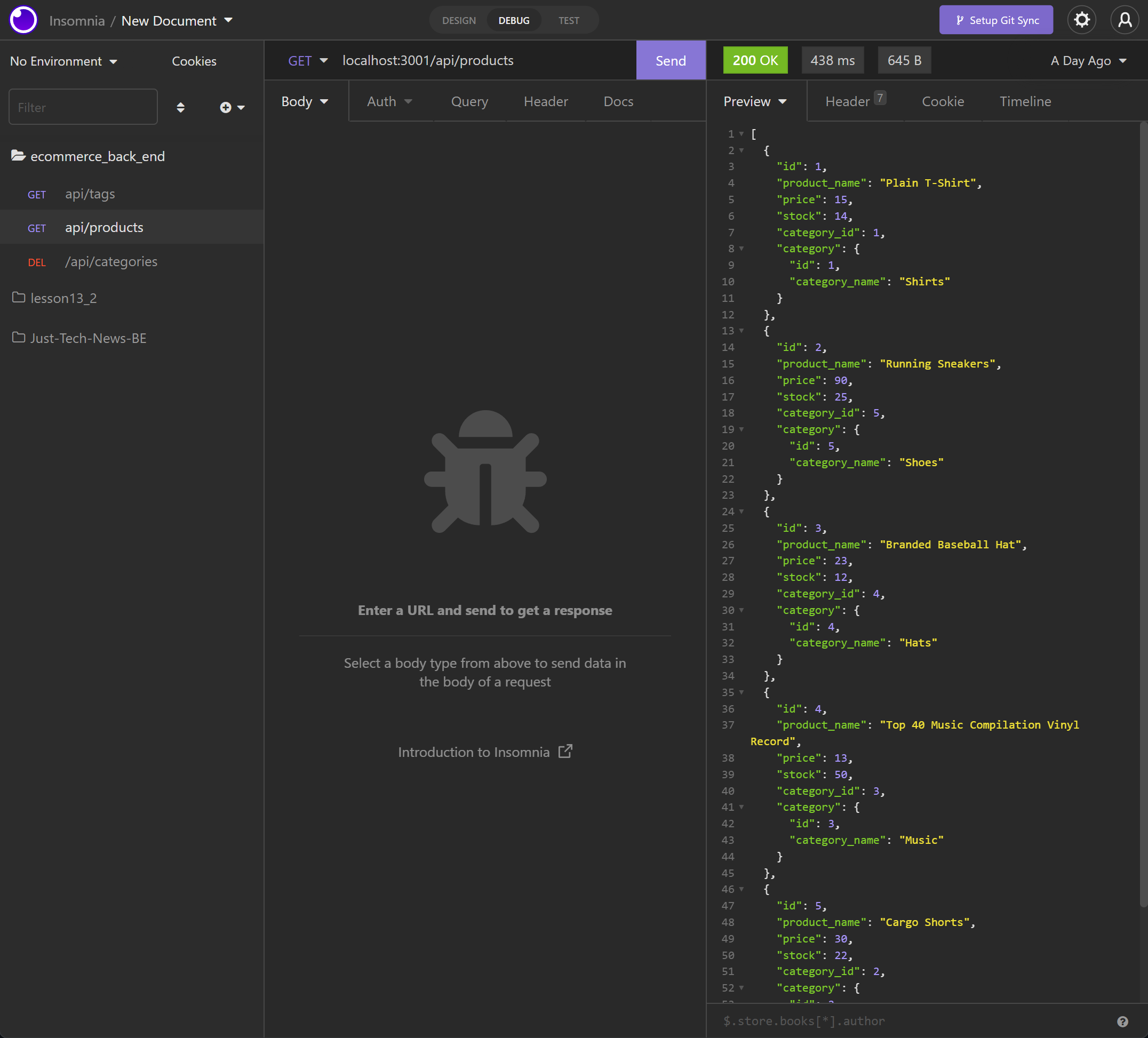The width and height of the screenshot is (1148, 1038).
Task: Expand the New Document dropdown
Action: [229, 20]
